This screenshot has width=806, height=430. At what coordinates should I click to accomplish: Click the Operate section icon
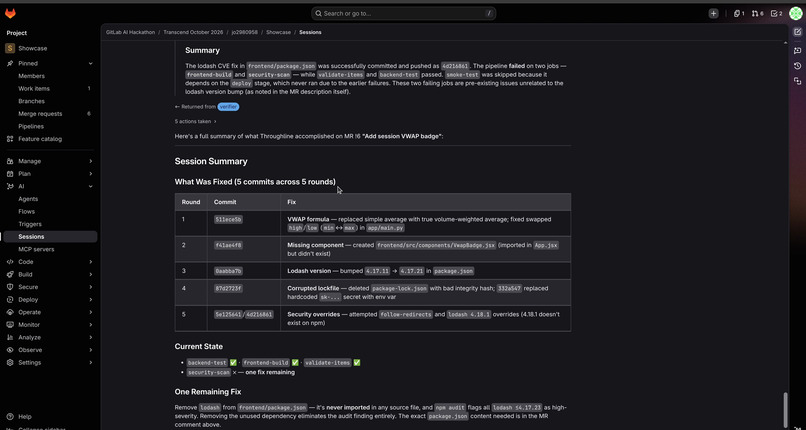click(9, 312)
